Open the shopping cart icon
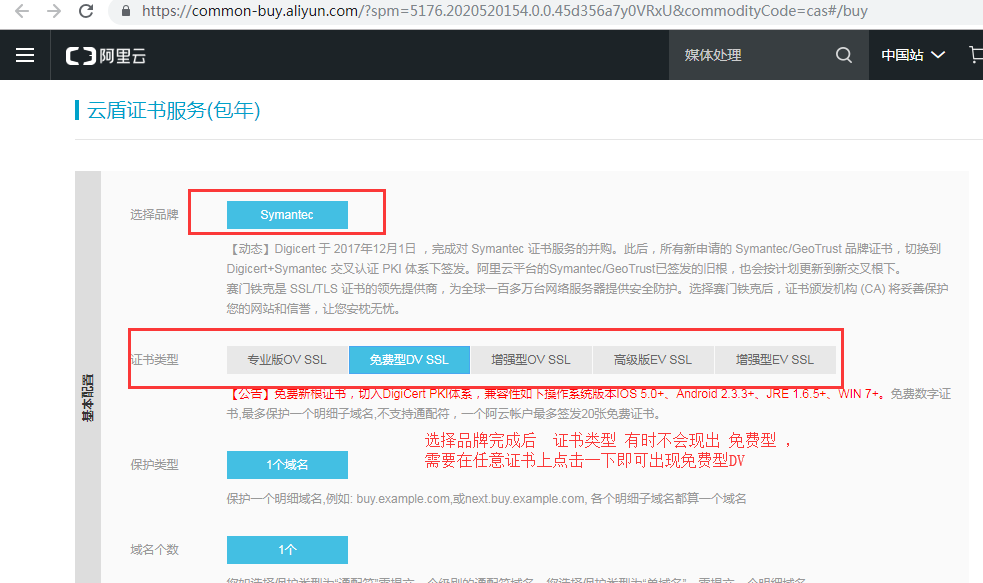This screenshot has height=583, width=983. tap(975, 55)
